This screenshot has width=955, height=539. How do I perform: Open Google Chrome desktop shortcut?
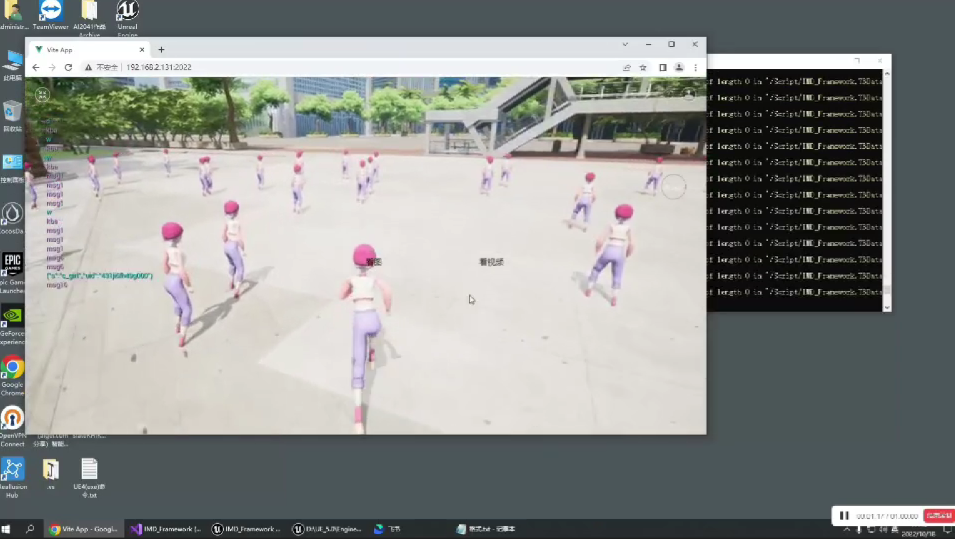12,368
